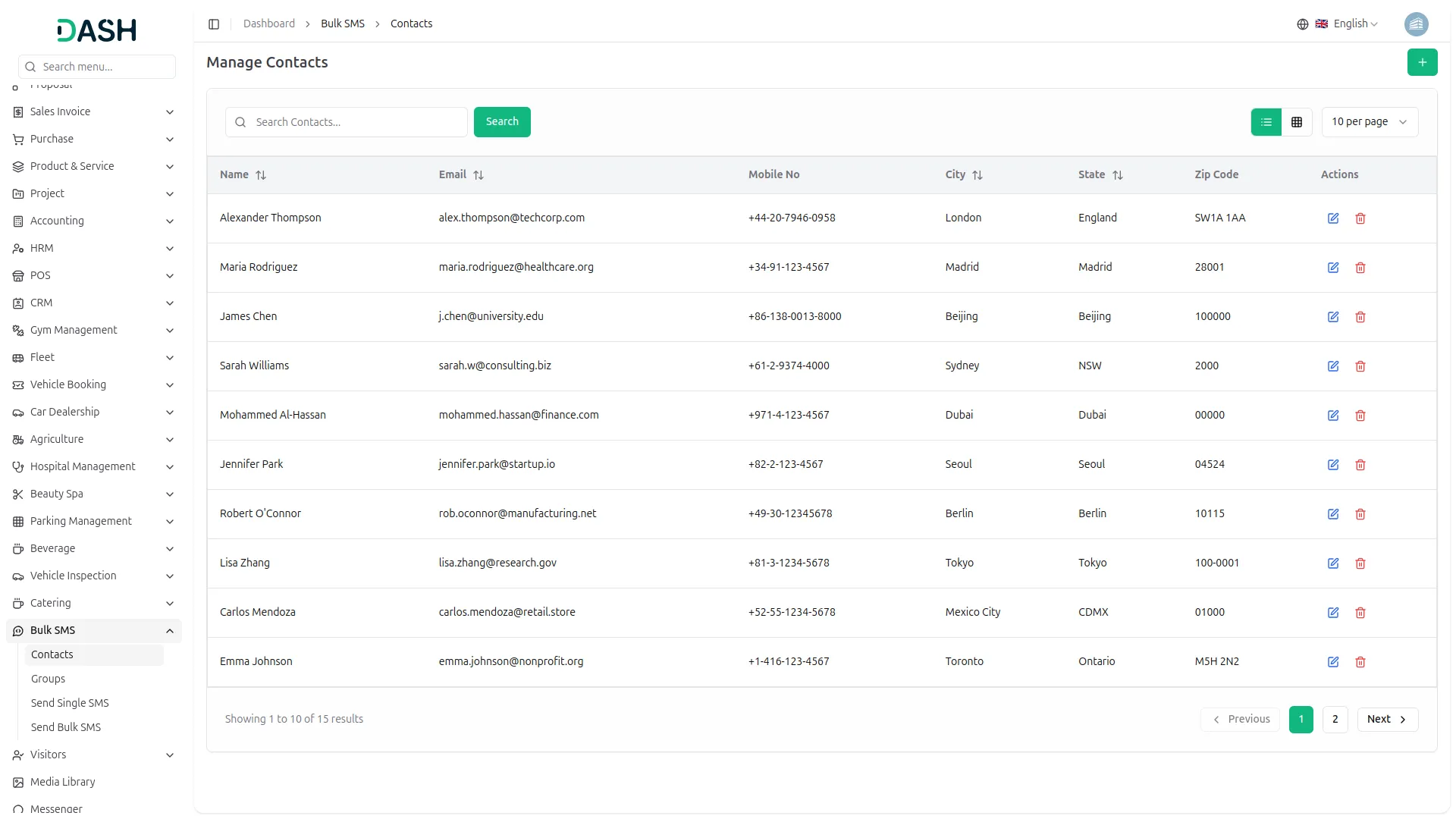Focus the Search Contacts field
The height and width of the screenshot is (819, 1456).
pos(346,122)
